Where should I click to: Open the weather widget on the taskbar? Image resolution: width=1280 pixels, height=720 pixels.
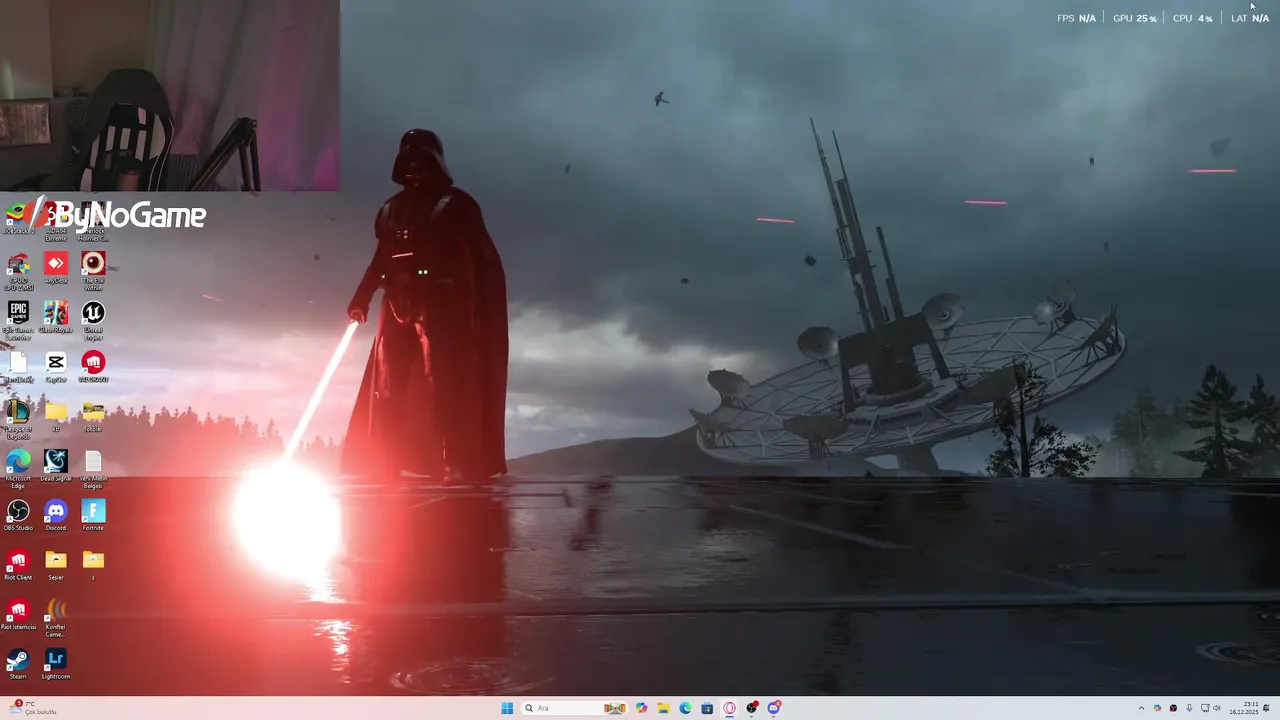pos(32,708)
